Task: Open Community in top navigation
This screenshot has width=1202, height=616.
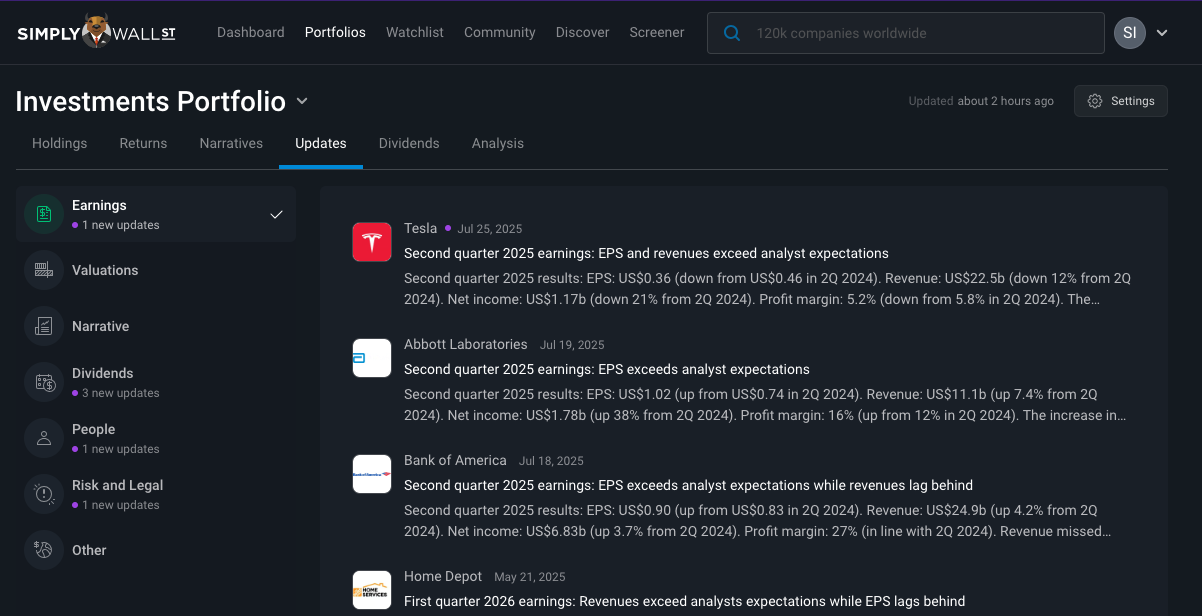Action: 500,32
